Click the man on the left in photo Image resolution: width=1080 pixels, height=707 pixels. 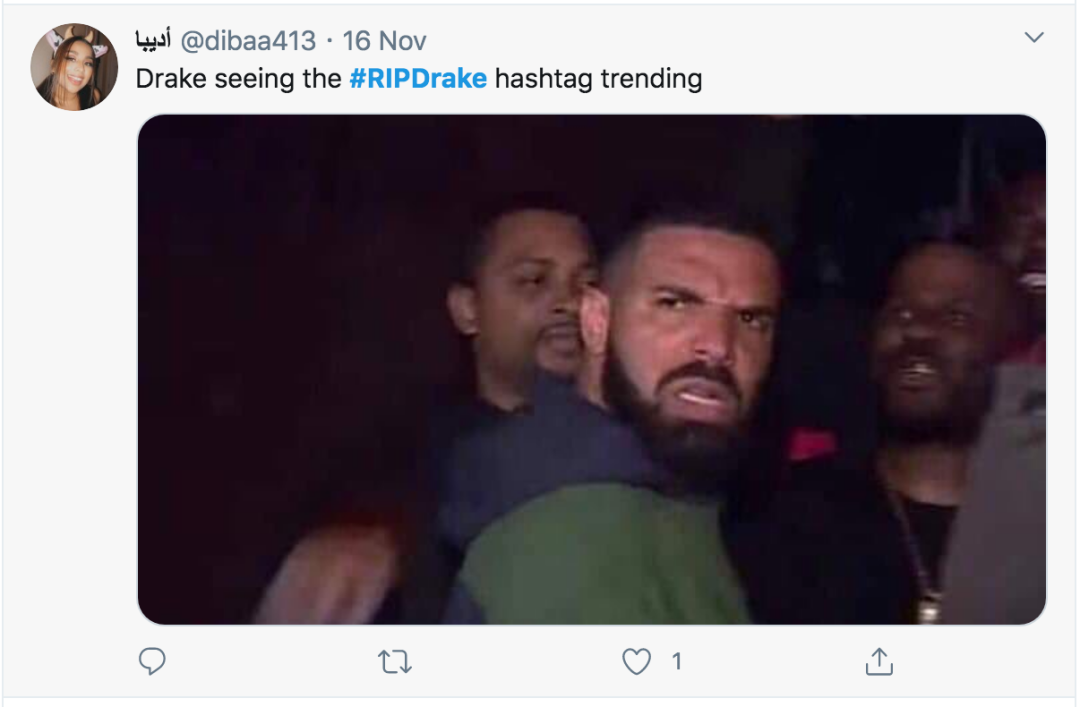(x=520, y=300)
